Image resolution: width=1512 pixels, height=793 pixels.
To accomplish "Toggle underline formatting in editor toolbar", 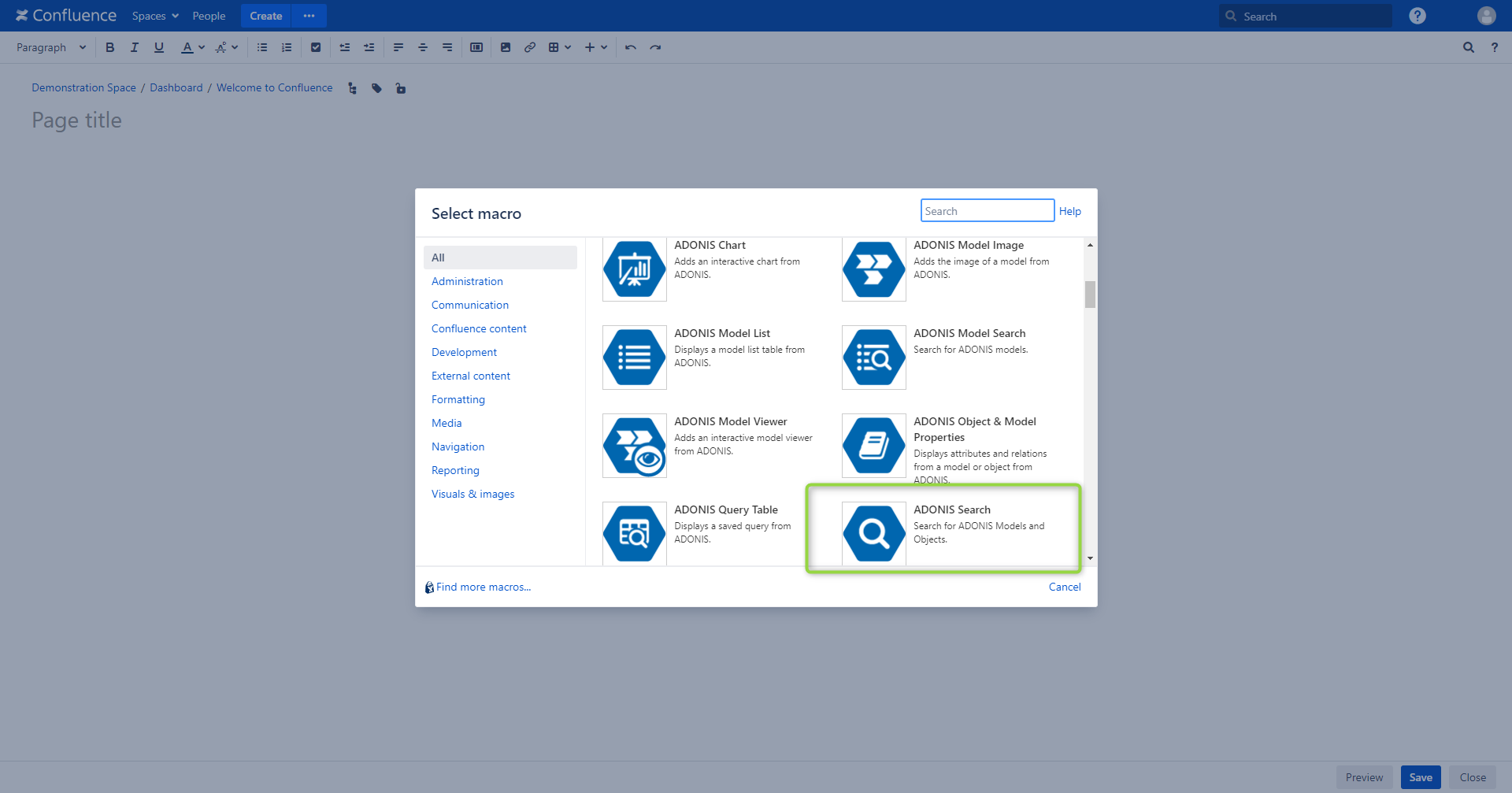I will [159, 47].
